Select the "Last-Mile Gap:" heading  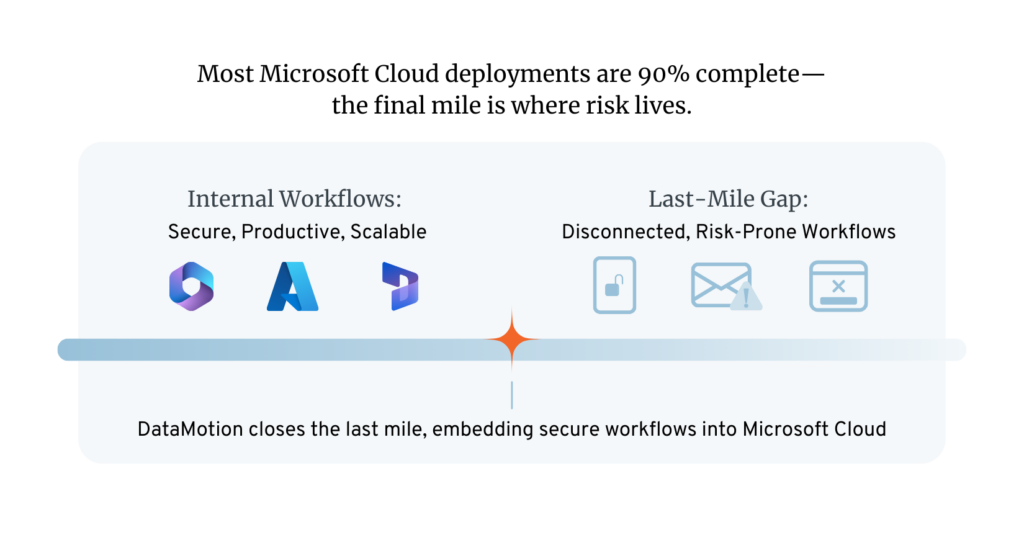(728, 199)
